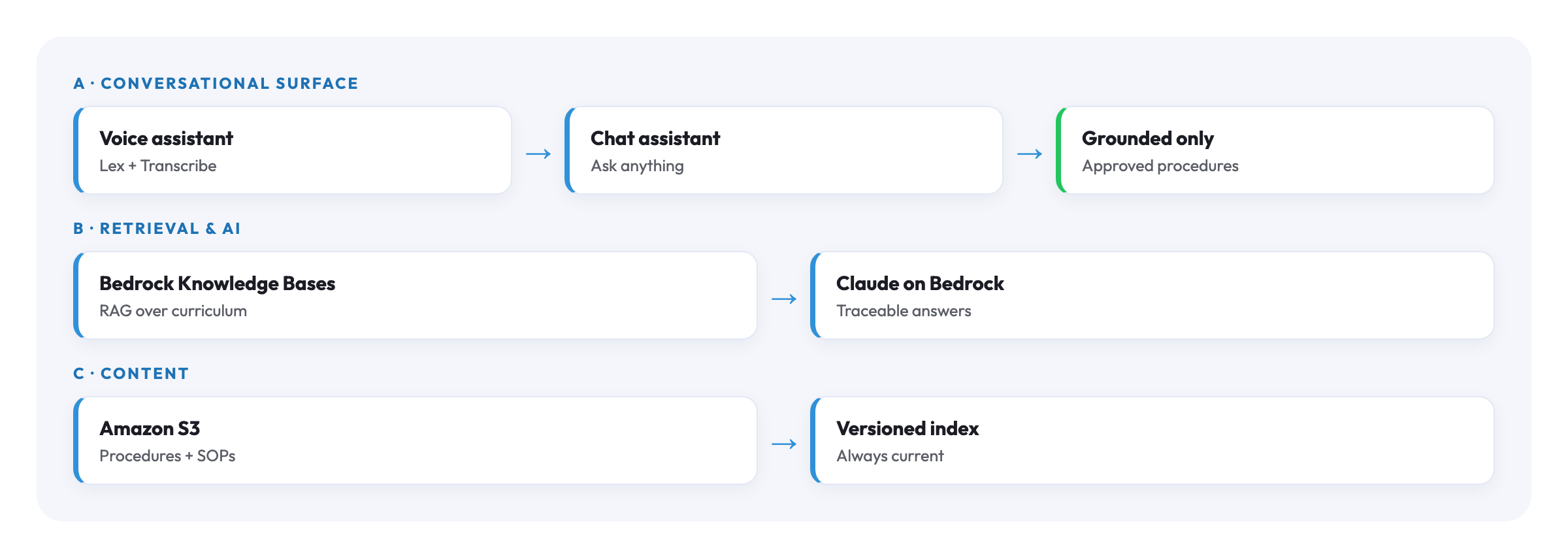The width and height of the screenshot is (1568, 558).
Task: Open the Chat assistant card
Action: (784, 150)
